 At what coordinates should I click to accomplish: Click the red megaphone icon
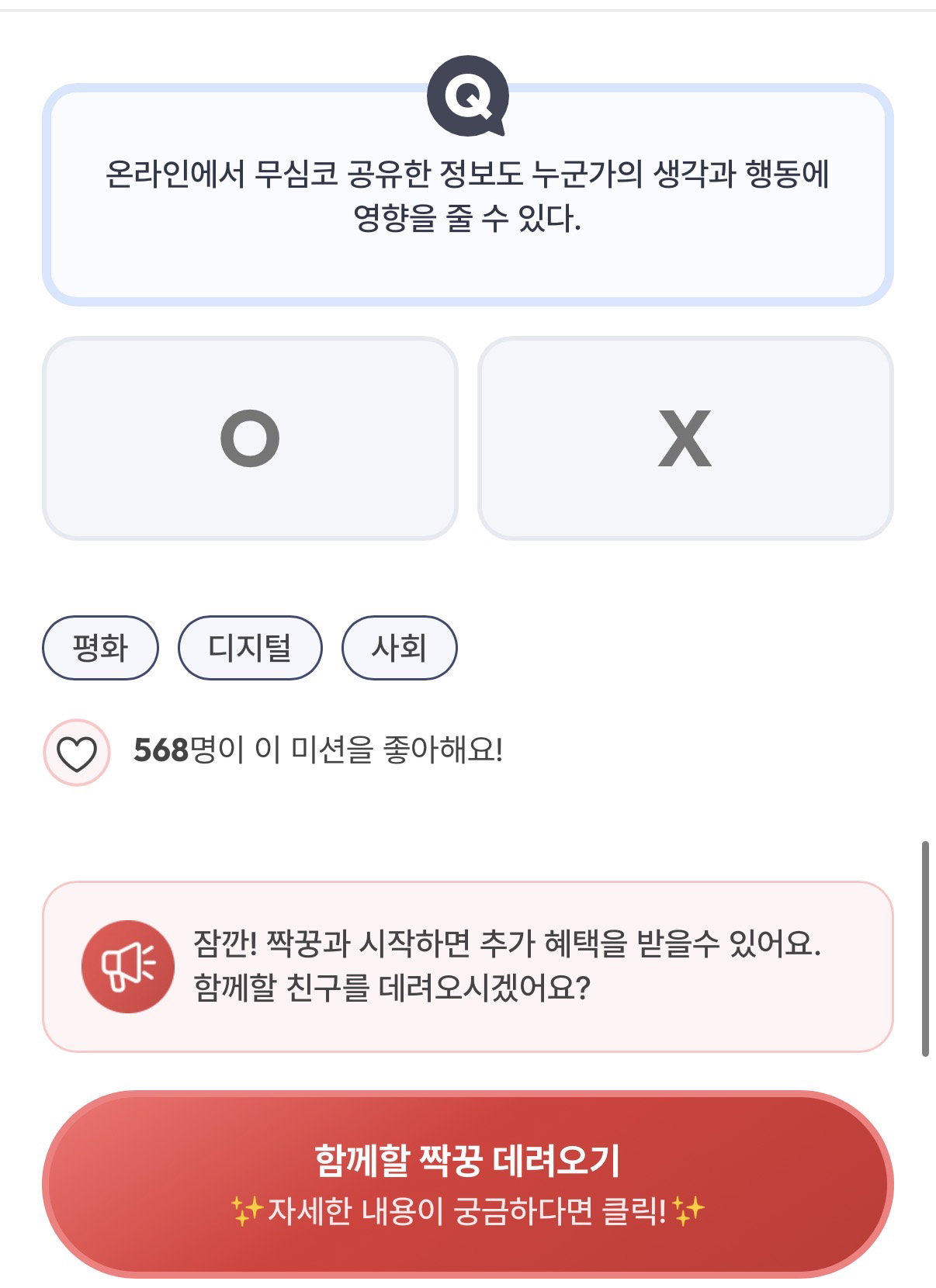(128, 967)
